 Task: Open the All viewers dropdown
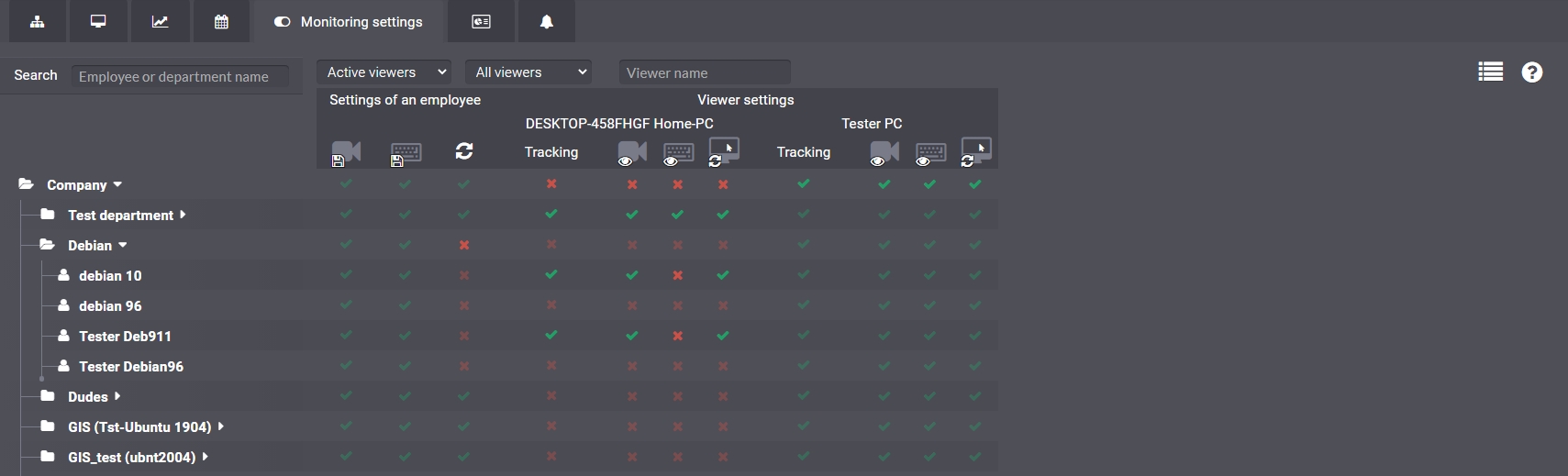pyautogui.click(x=529, y=72)
